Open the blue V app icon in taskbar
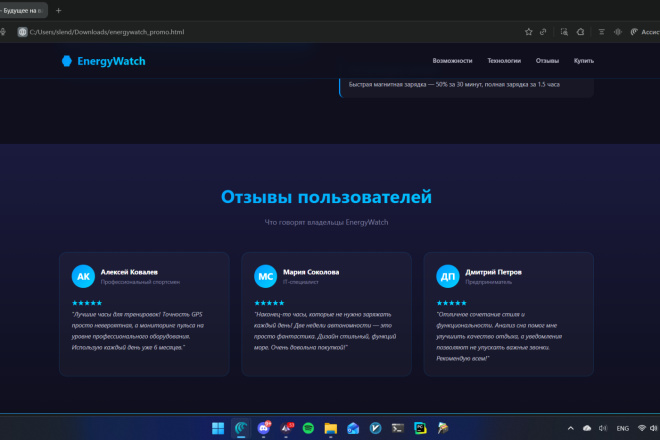The width and height of the screenshot is (660, 440). tap(375, 428)
